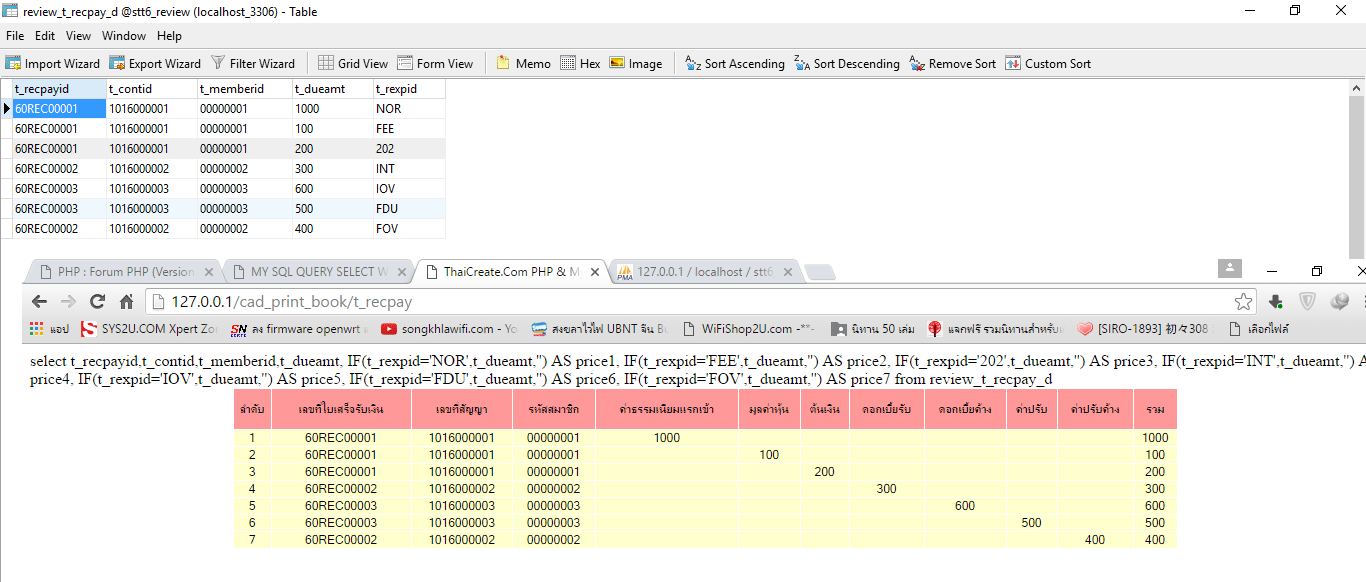The width and height of the screenshot is (1366, 582).
Task: Bookmark this page with the star
Action: 1243,301
